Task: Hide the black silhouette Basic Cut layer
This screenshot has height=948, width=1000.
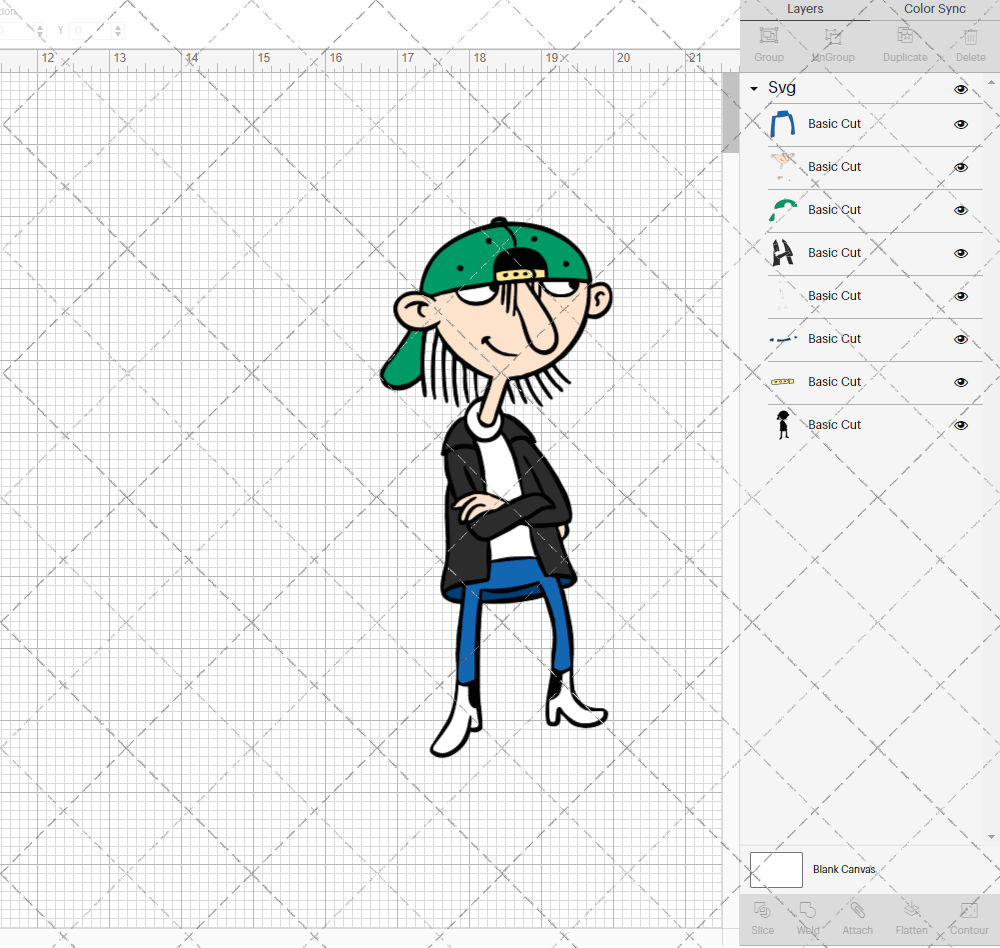Action: (960, 426)
